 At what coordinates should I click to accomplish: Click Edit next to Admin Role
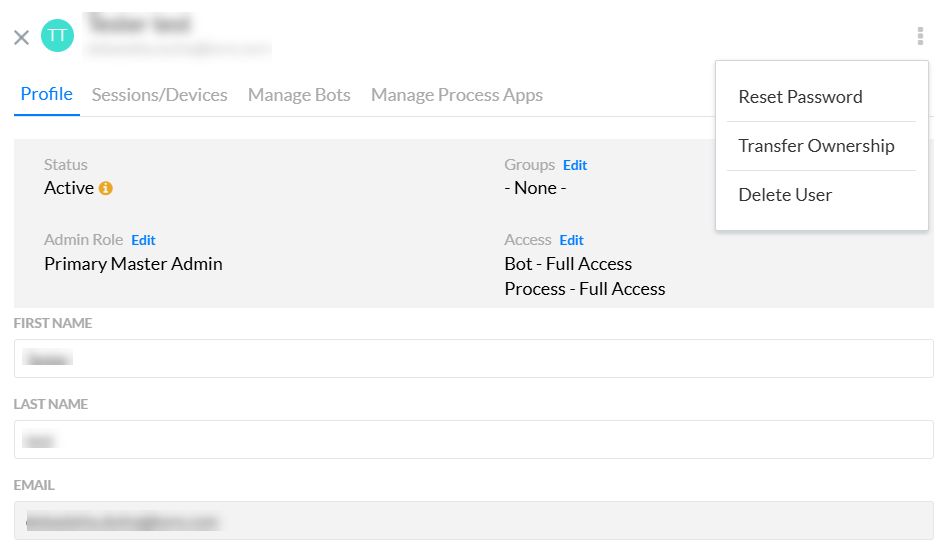[143, 240]
